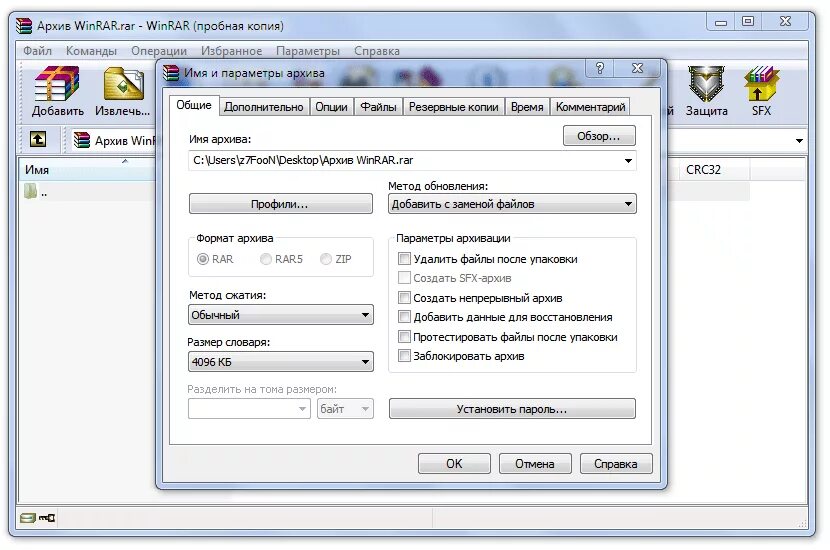
Task: Open the Избранное menu
Action: coord(231,51)
